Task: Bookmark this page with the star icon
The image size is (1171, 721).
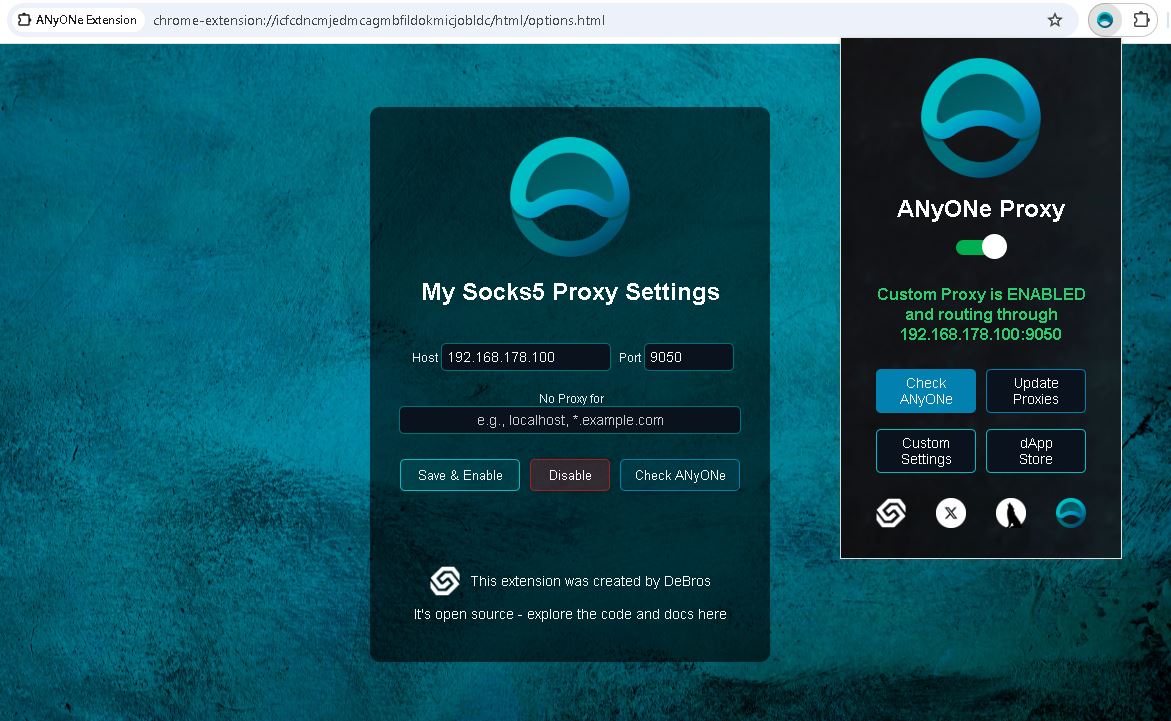Action: [x=1054, y=20]
